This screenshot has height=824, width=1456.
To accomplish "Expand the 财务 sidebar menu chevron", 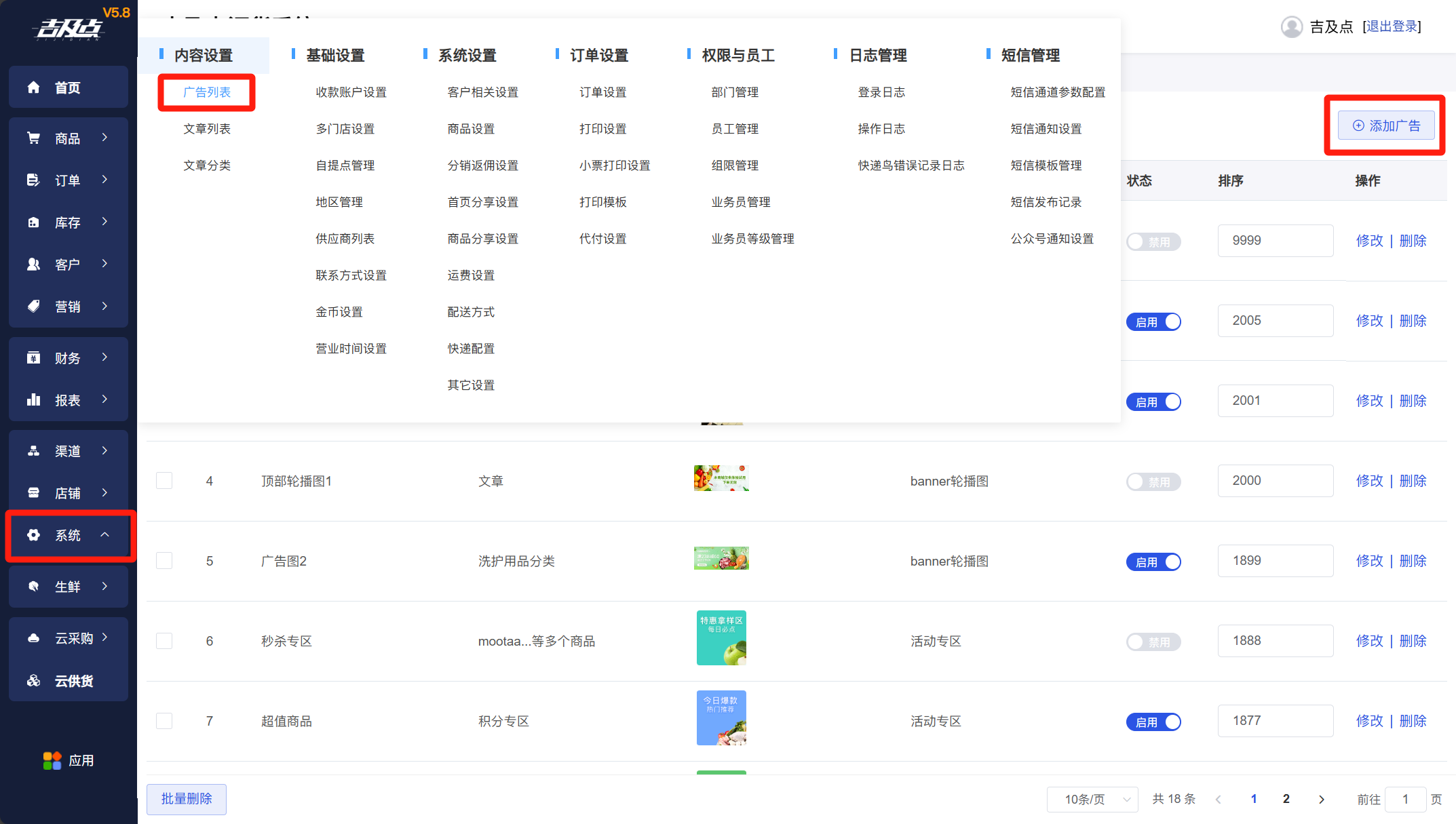I will [x=105, y=357].
